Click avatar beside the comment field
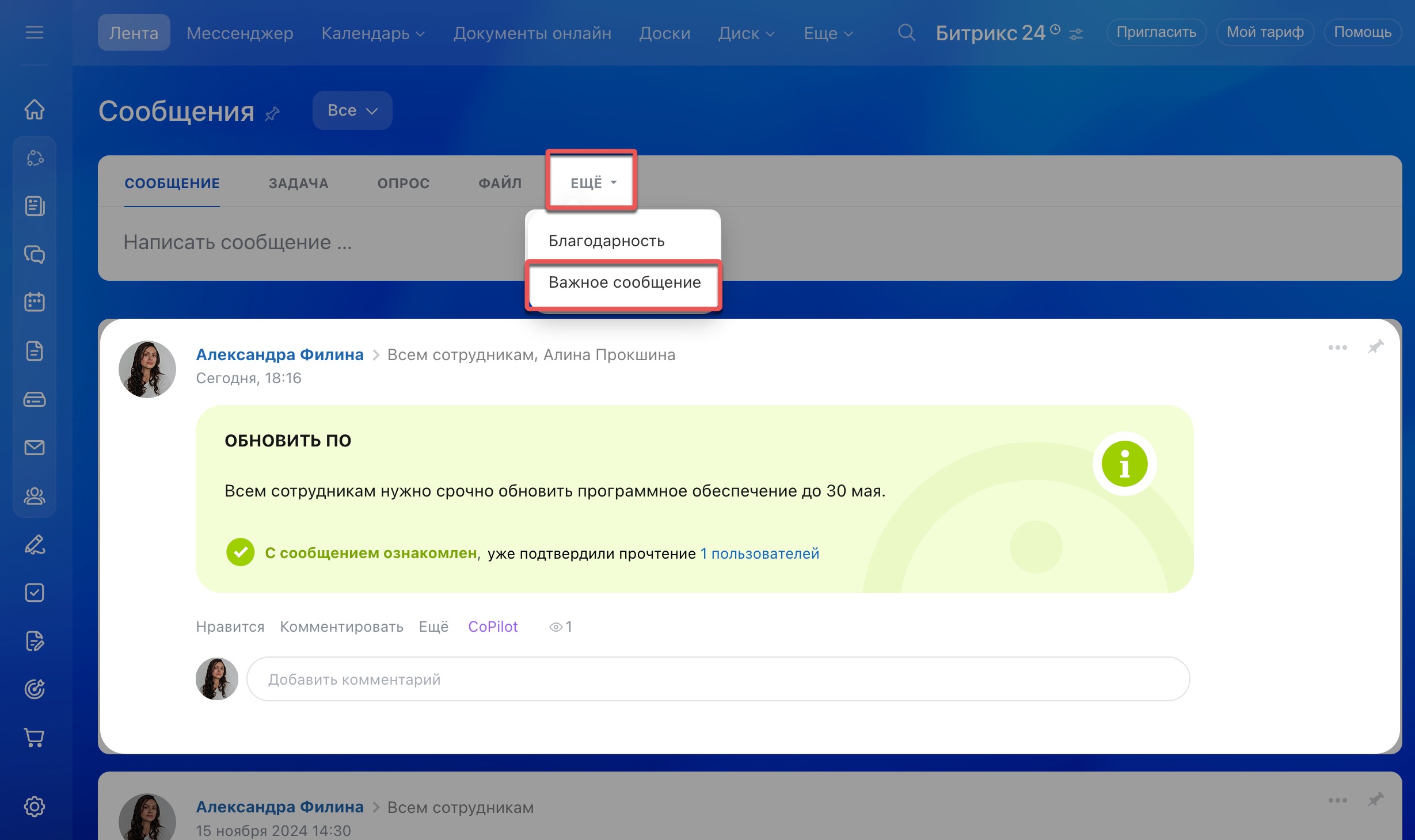This screenshot has width=1415, height=840. click(x=217, y=679)
